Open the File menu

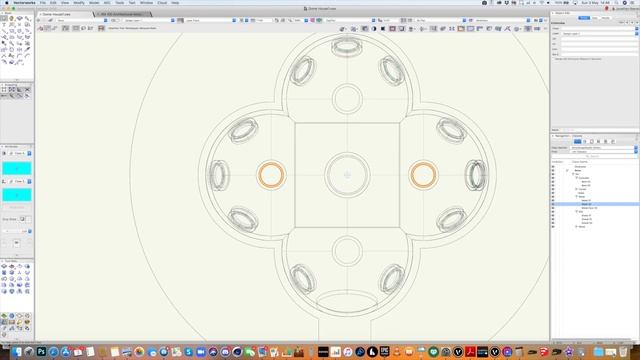[x=43, y=3]
